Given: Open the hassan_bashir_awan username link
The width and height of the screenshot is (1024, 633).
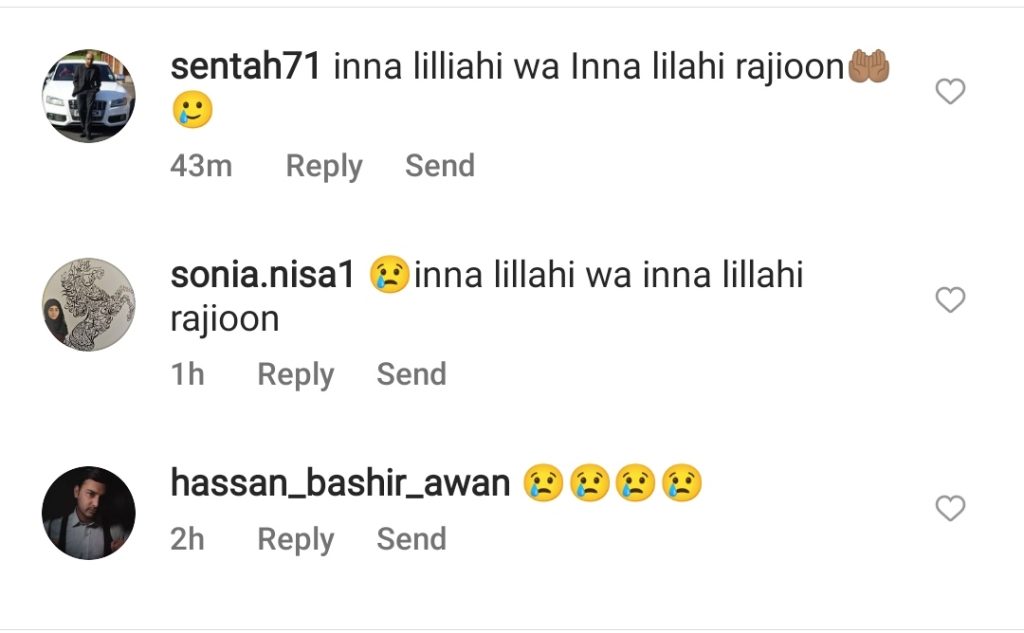Looking at the screenshot, I should point(340,483).
